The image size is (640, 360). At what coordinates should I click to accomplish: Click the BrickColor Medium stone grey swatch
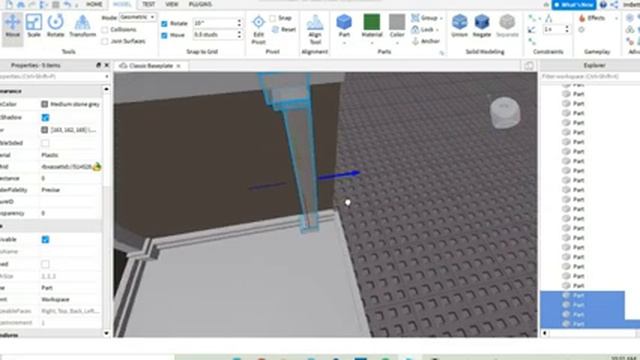(x=44, y=104)
